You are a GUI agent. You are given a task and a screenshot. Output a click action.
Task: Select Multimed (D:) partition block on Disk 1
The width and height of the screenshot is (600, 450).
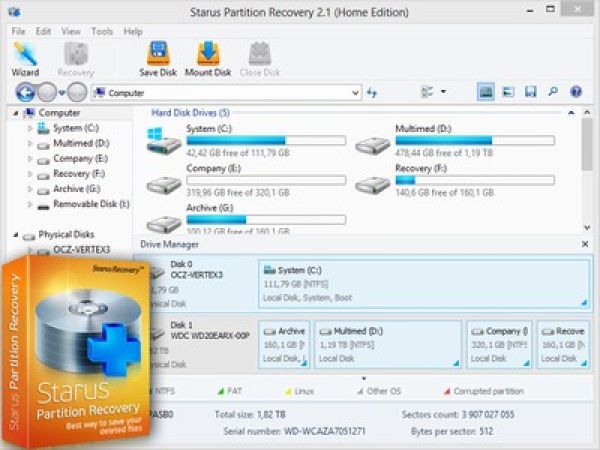coord(388,345)
